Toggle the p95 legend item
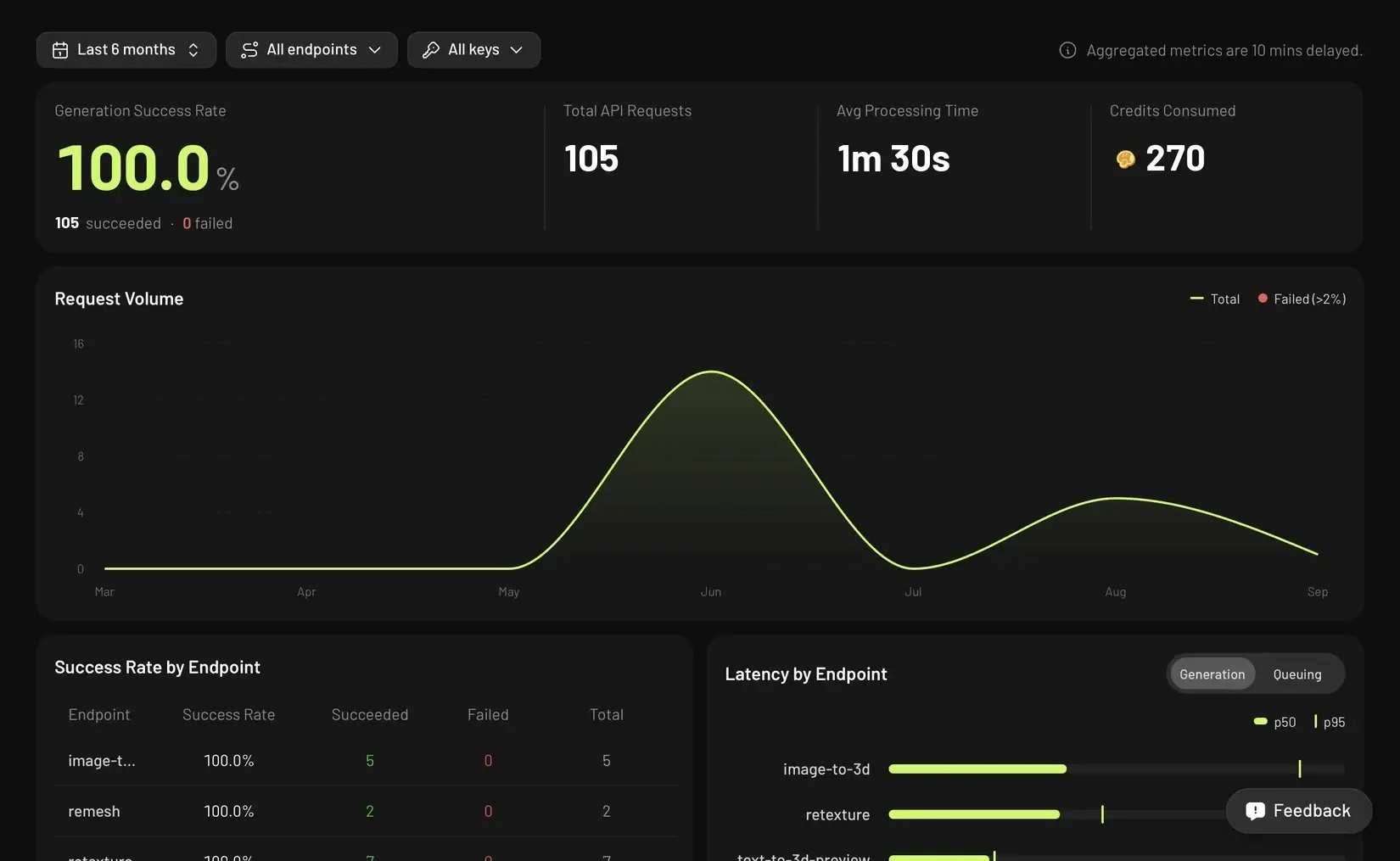 [x=1330, y=722]
